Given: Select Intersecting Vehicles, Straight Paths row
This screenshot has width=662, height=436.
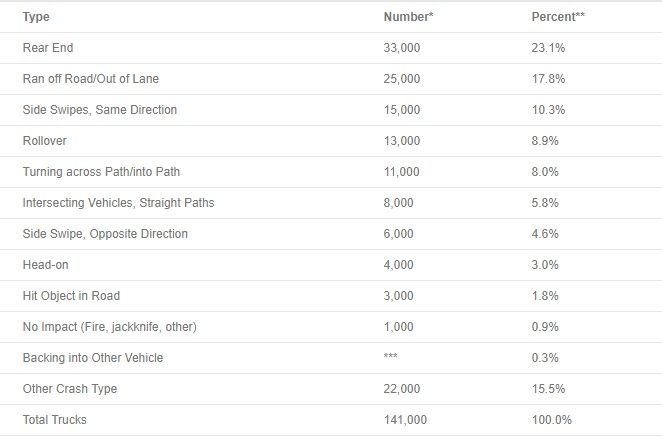Looking at the screenshot, I should [x=331, y=203].
